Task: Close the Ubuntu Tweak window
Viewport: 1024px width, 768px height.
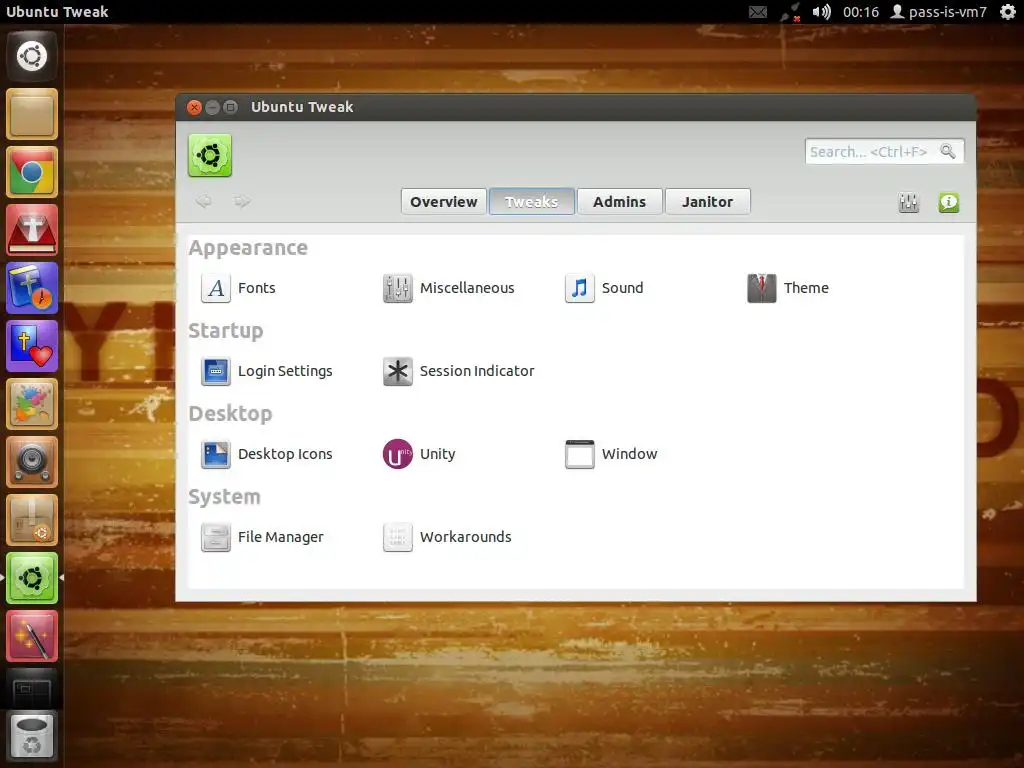Action: tap(194, 107)
